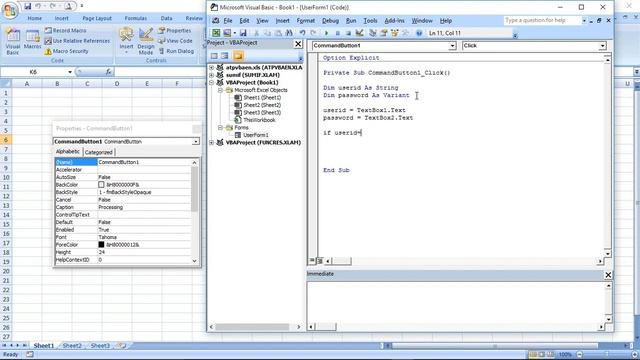This screenshot has width=640, height=360.
Task: Open Macros from the Excel ribbon
Action: click(32, 40)
